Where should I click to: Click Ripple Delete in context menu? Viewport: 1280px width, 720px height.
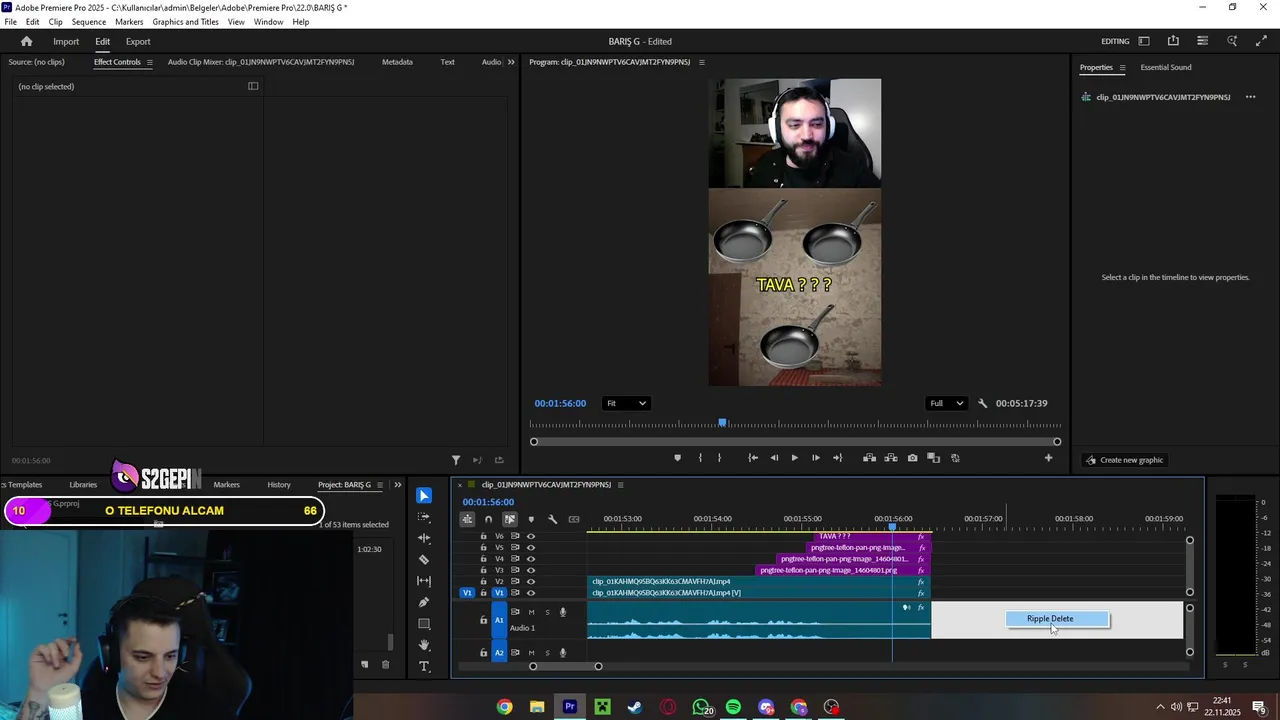[1057, 619]
